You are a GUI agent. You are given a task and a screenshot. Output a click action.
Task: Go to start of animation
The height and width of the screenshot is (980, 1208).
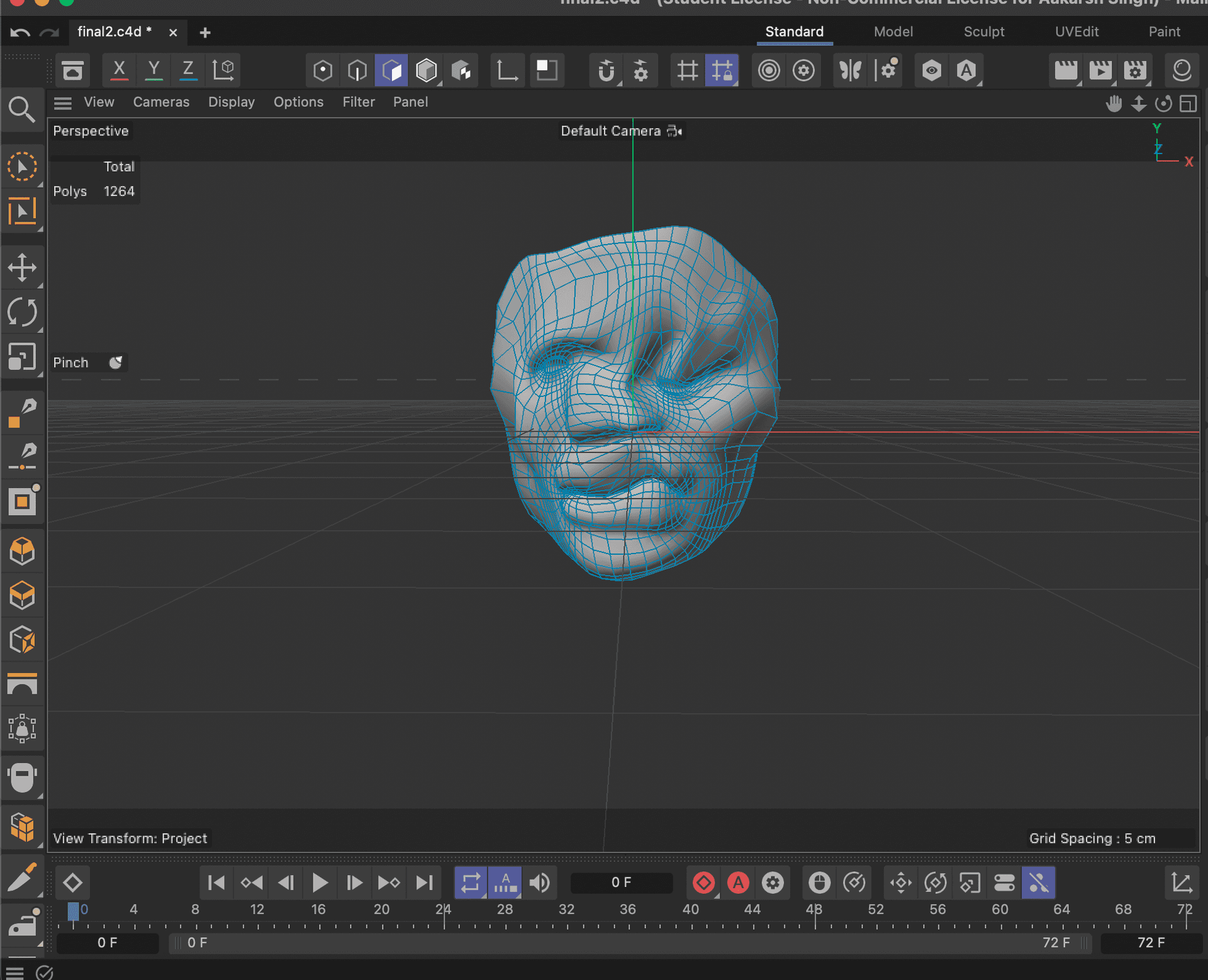(216, 883)
